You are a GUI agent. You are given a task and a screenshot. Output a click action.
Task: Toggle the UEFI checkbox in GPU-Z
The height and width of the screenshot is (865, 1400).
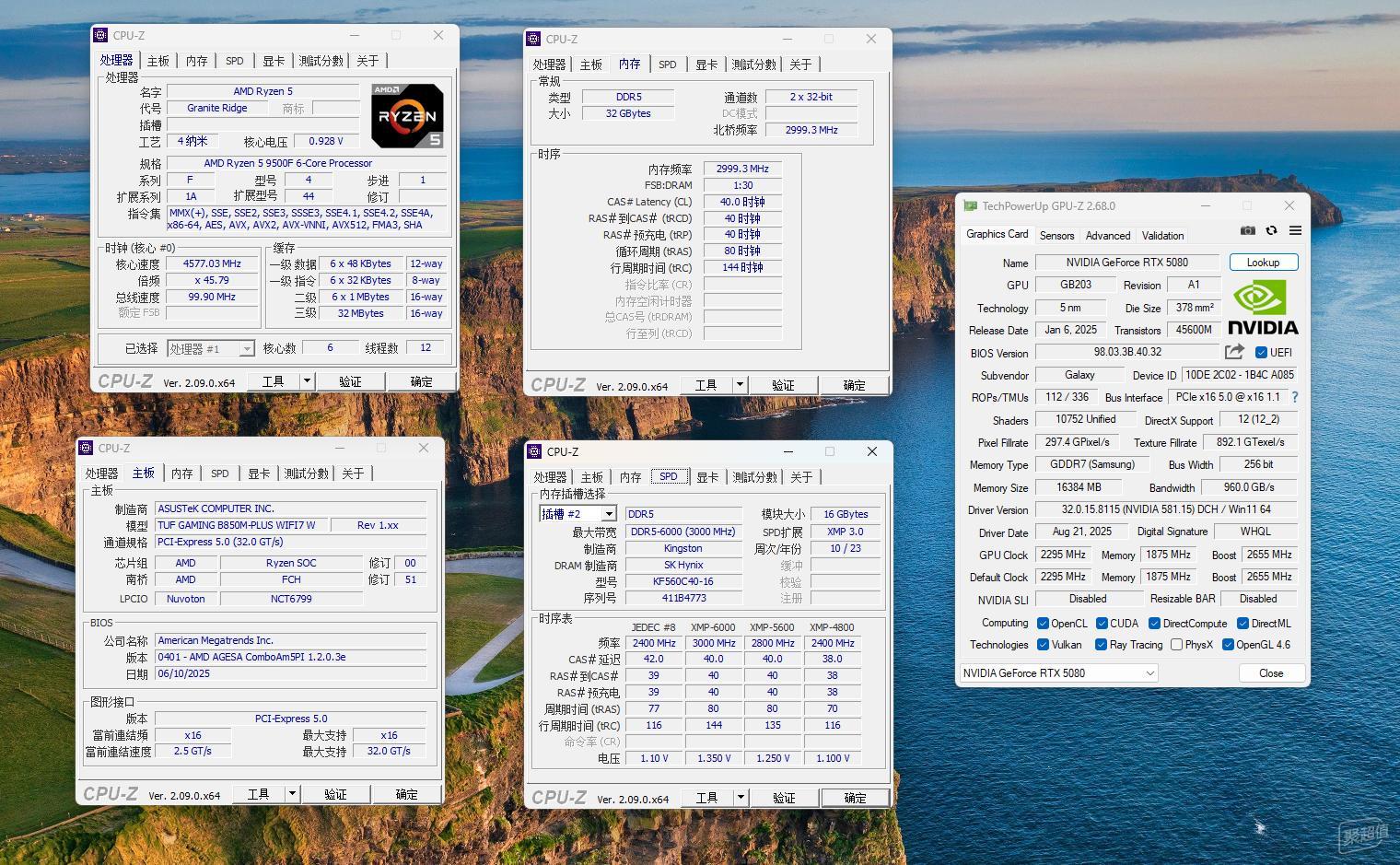click(1261, 352)
